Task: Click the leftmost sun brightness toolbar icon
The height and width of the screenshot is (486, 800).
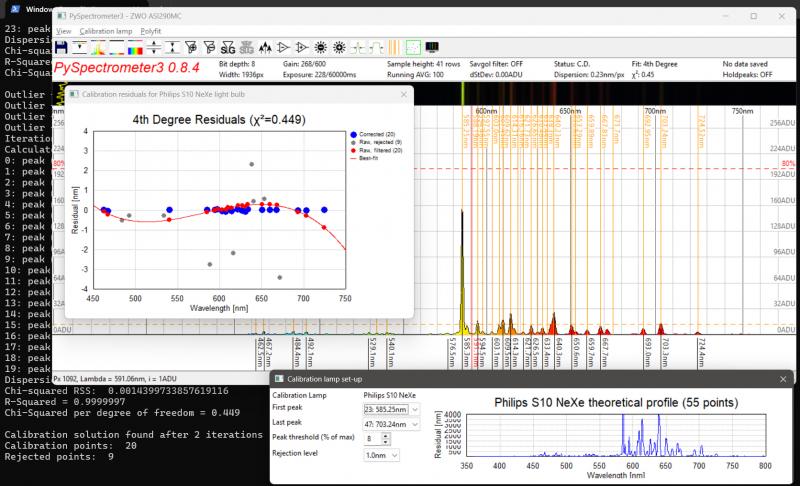Action: click(321, 46)
